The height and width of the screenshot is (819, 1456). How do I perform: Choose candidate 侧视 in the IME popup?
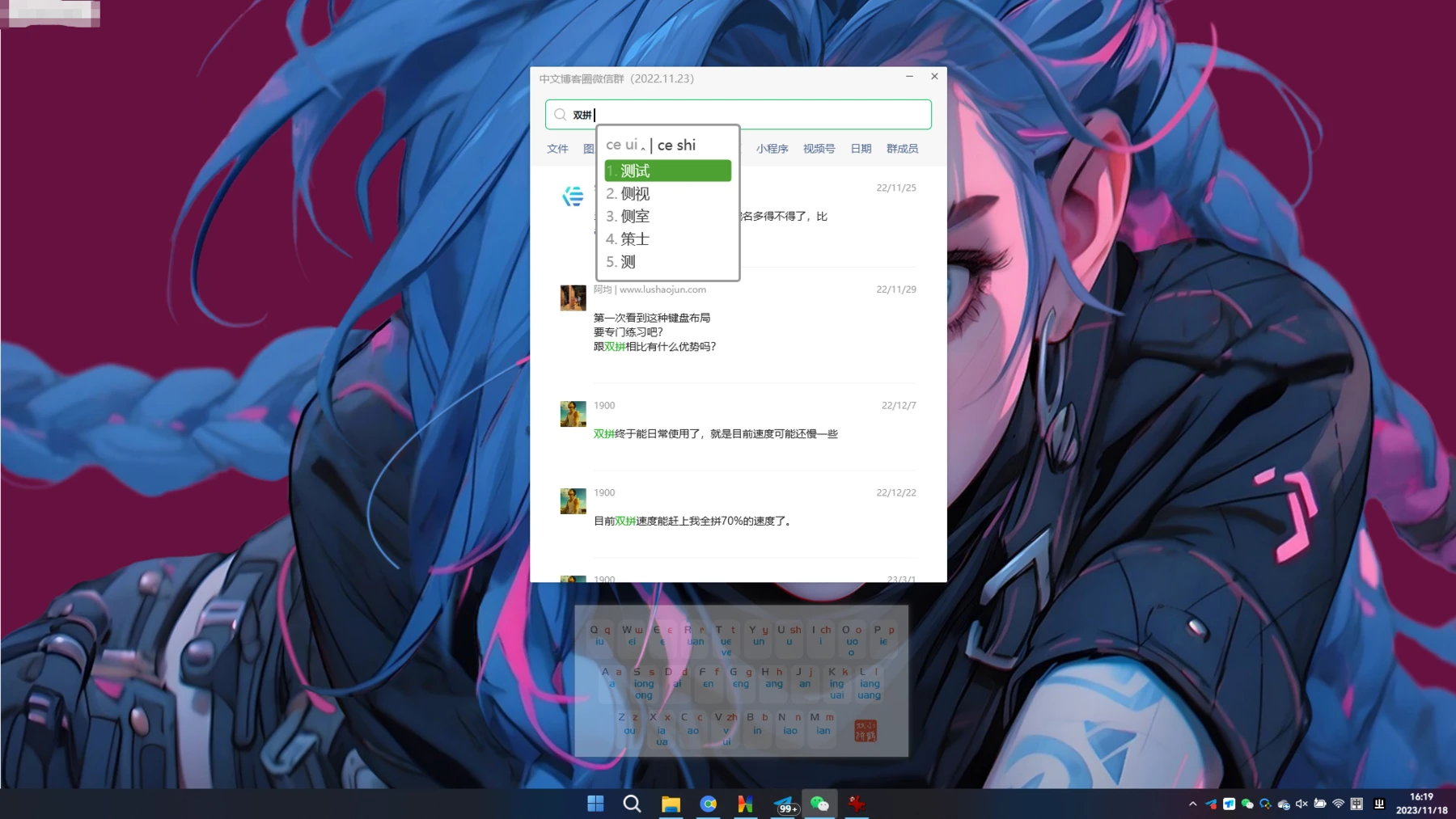coord(635,194)
